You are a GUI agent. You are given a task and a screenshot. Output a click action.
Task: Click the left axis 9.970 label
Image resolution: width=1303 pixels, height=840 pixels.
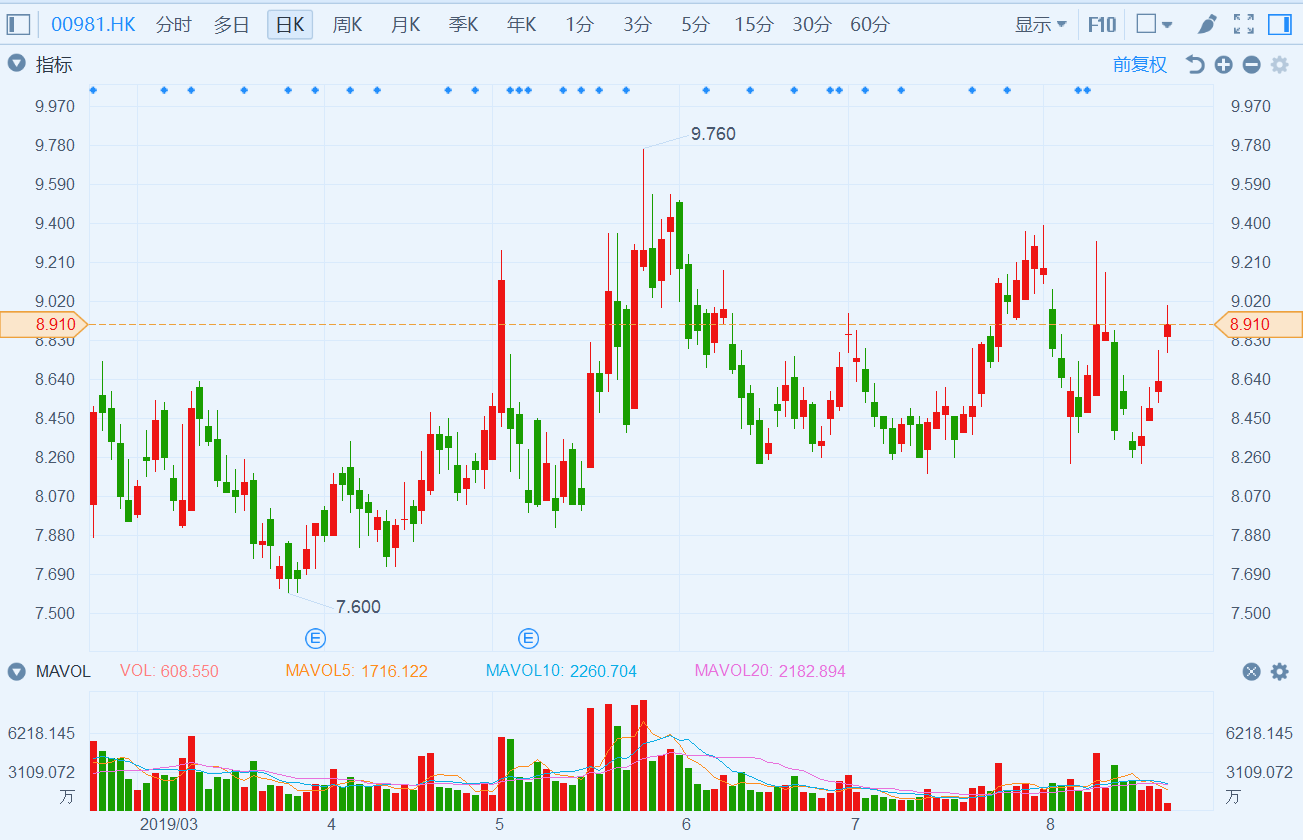pyautogui.click(x=55, y=106)
